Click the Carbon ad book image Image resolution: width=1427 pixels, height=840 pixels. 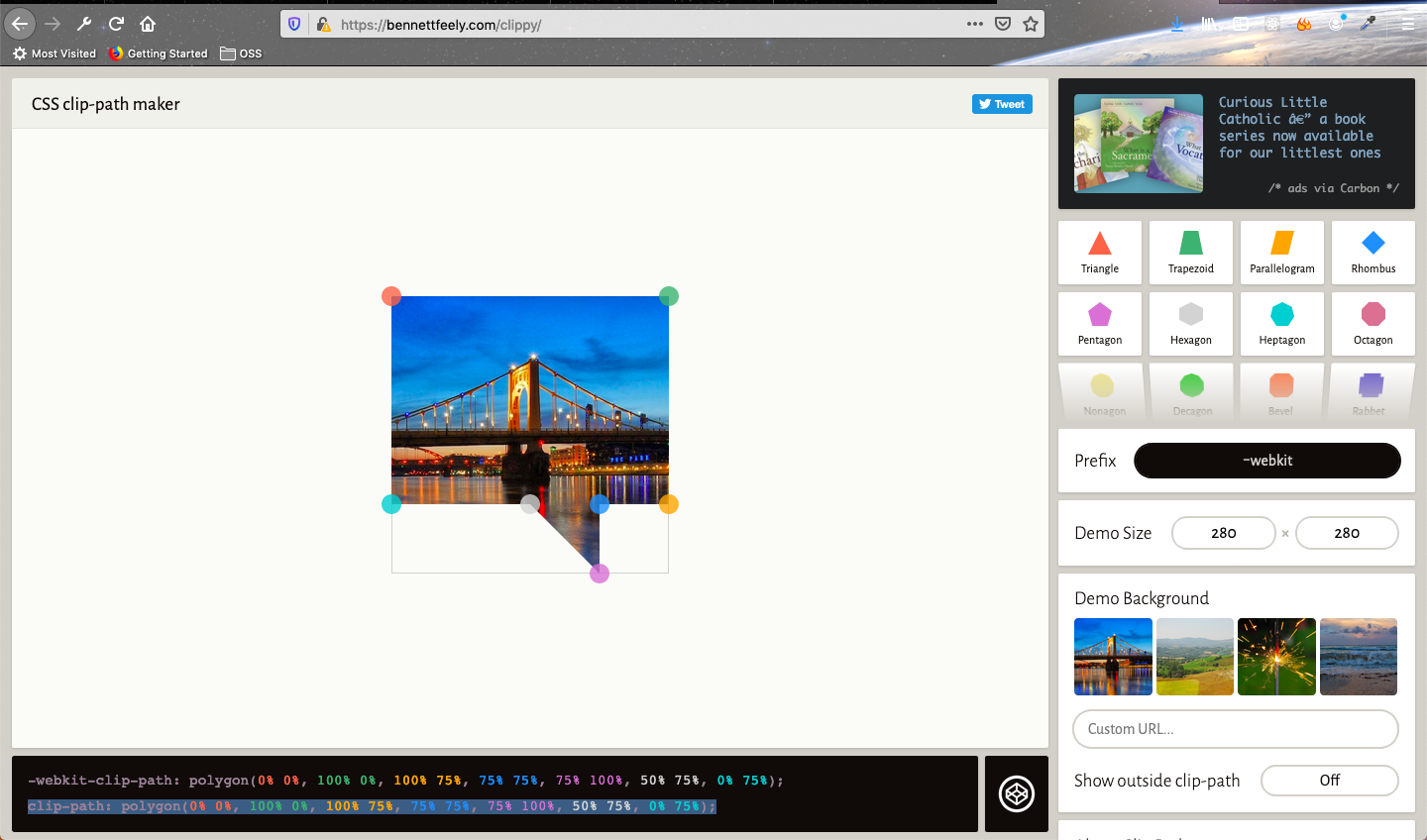[1139, 144]
